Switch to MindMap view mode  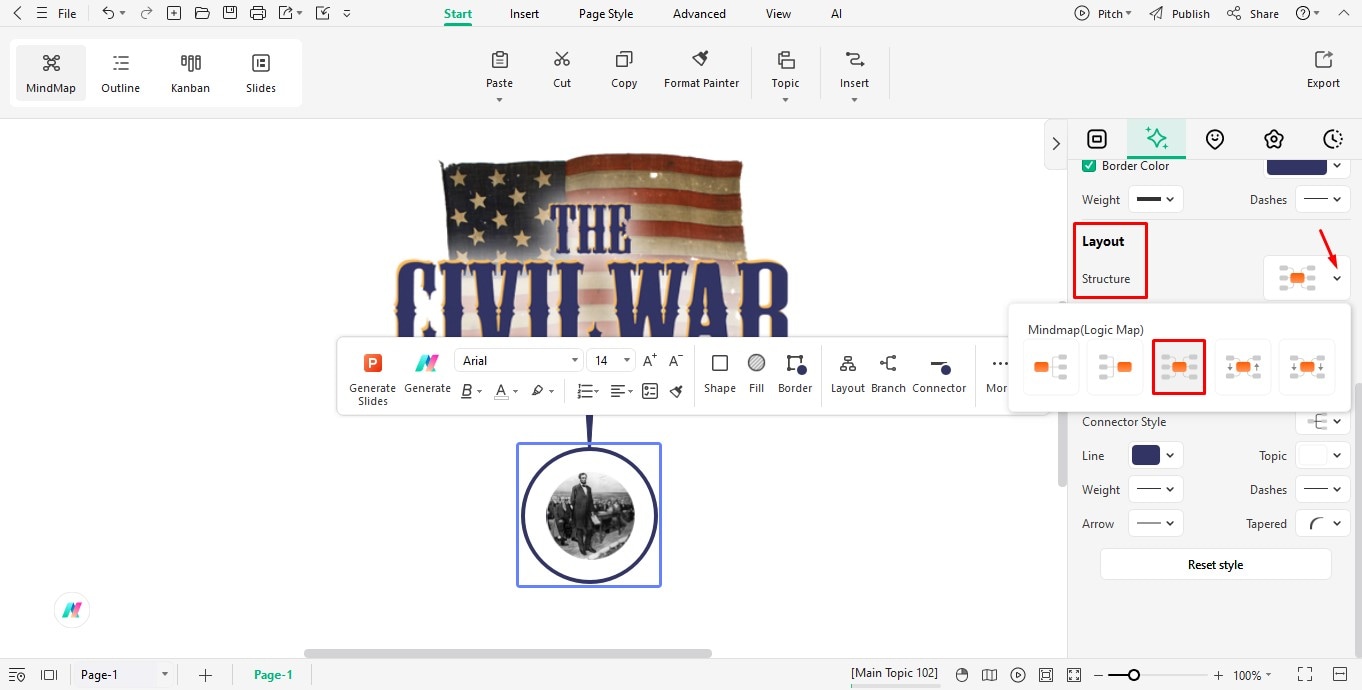point(51,73)
